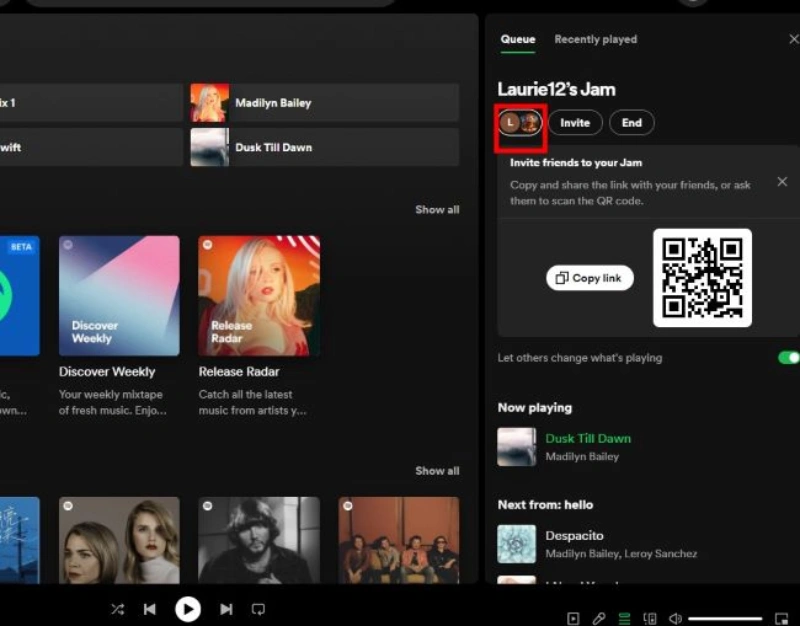This screenshot has width=800, height=626.
Task: Open the Jam participants avatars
Action: coord(520,123)
